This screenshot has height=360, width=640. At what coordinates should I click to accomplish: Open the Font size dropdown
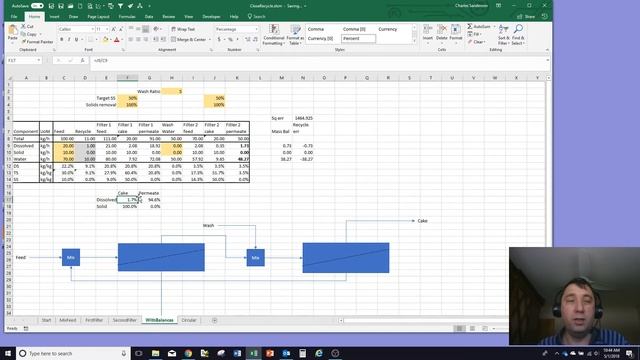click(107, 29)
